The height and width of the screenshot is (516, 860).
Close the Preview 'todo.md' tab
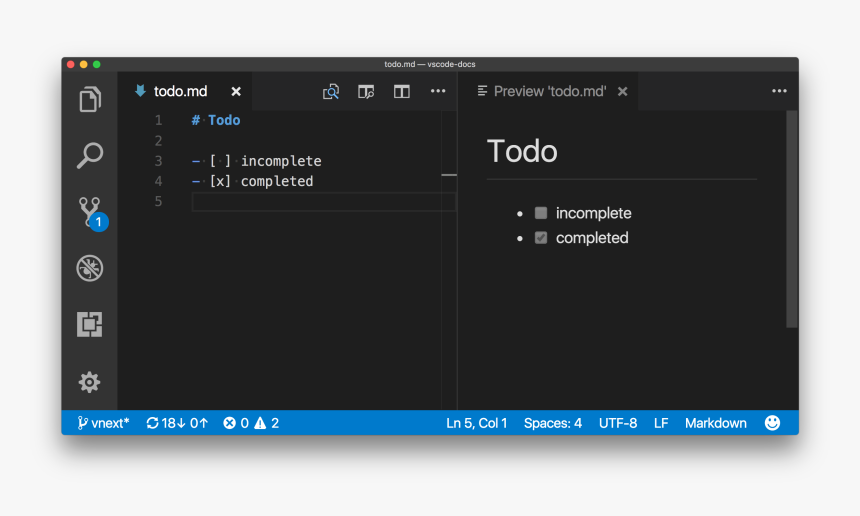(x=623, y=92)
